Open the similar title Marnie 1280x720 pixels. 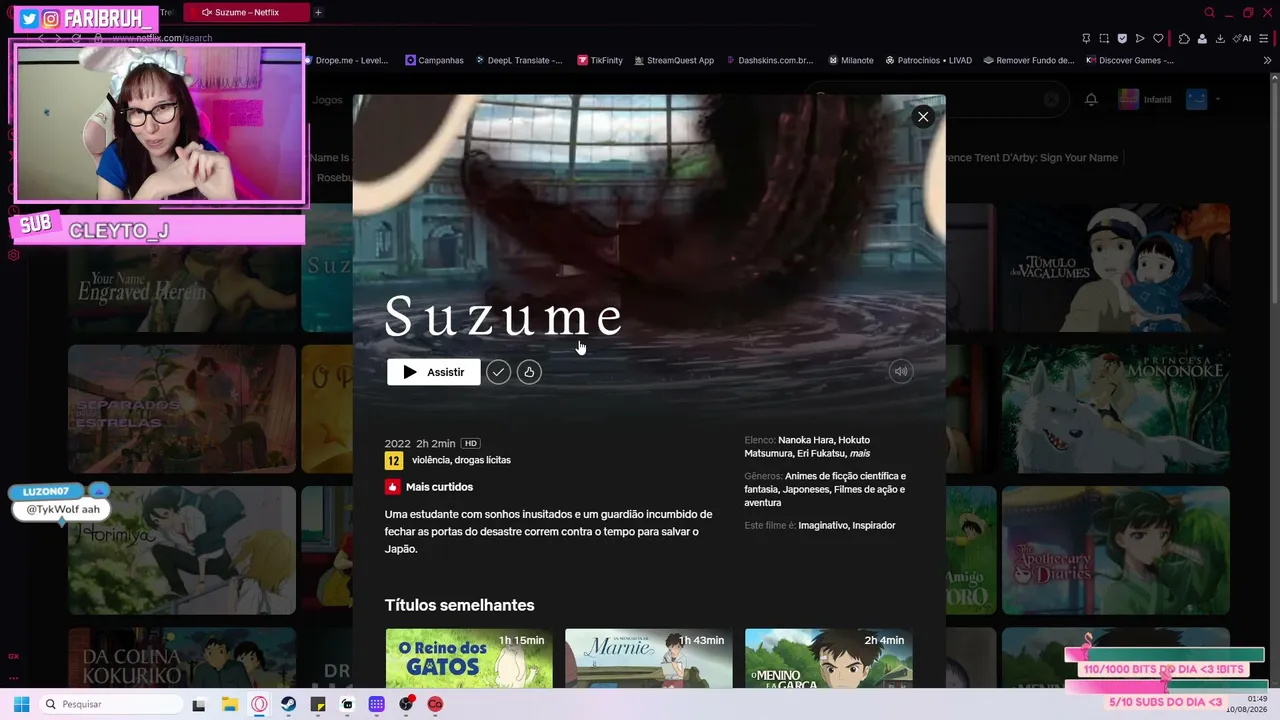point(649,658)
